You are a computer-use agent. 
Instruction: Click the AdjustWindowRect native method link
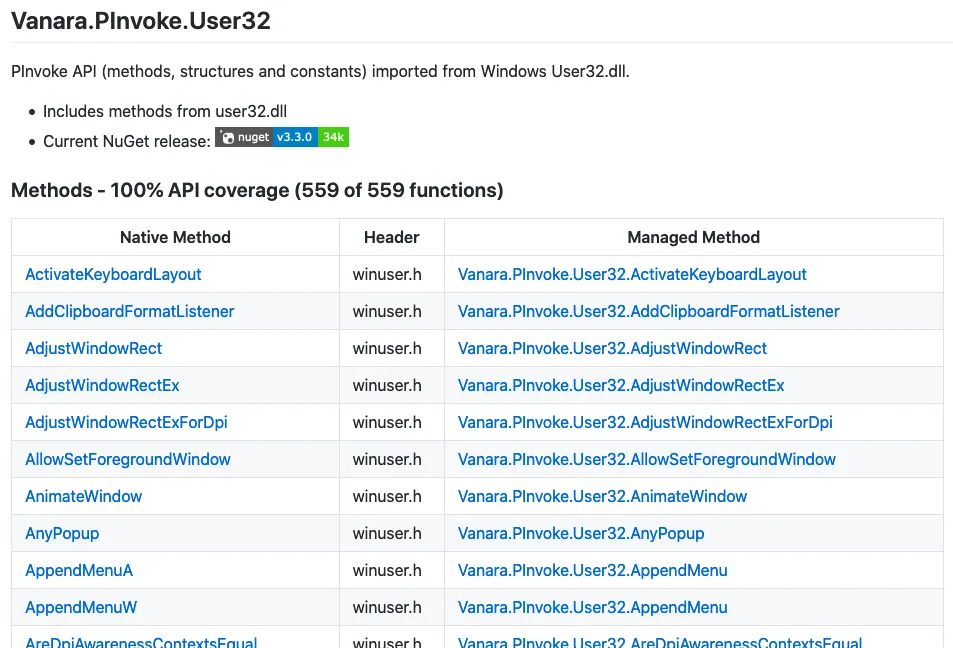93,348
